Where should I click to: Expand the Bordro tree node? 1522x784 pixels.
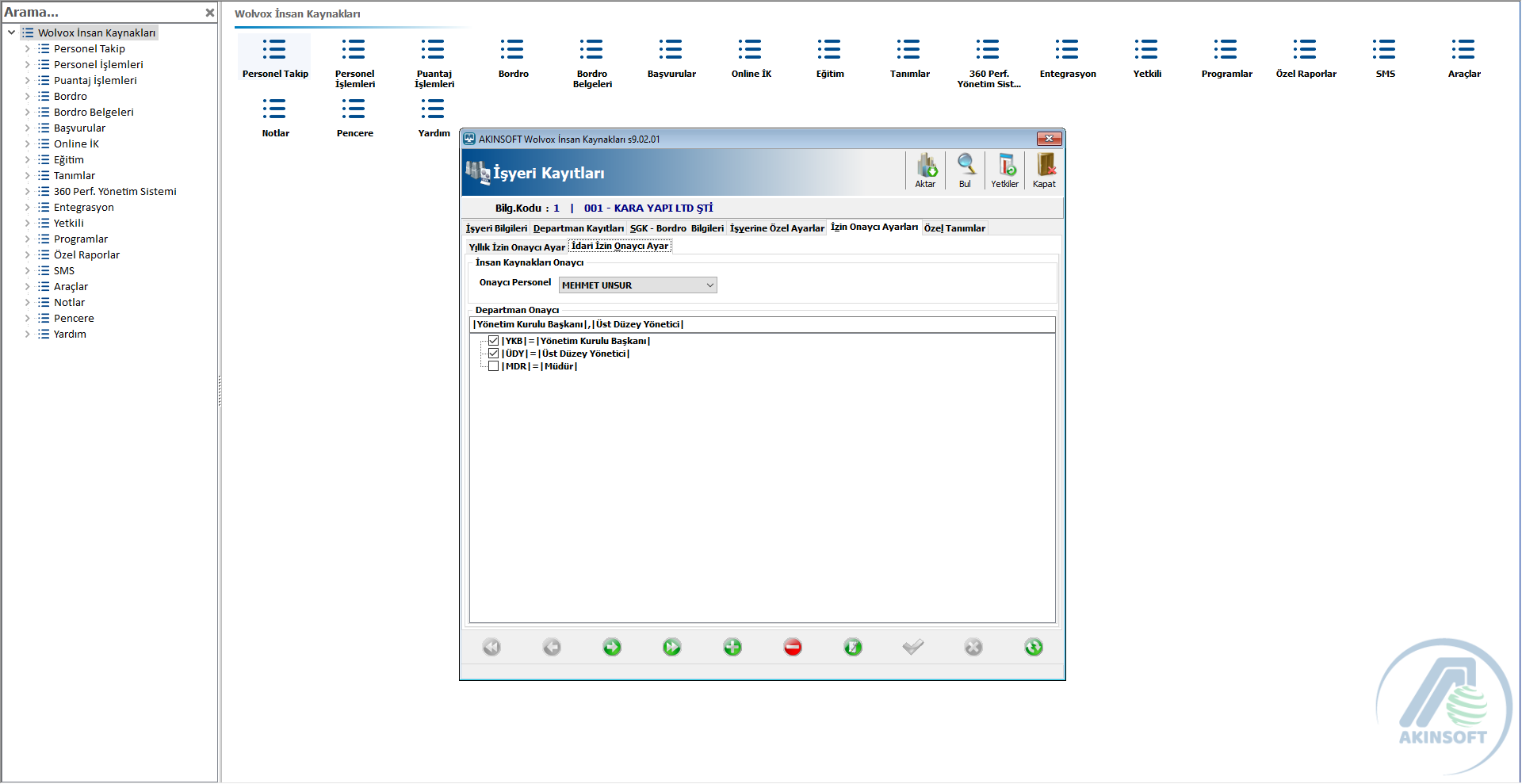27,96
